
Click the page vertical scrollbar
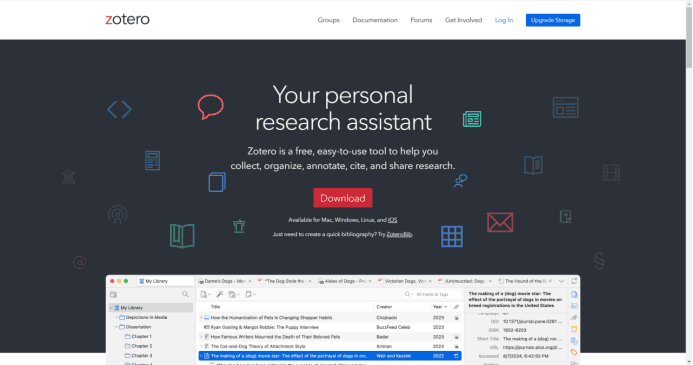click(x=689, y=182)
